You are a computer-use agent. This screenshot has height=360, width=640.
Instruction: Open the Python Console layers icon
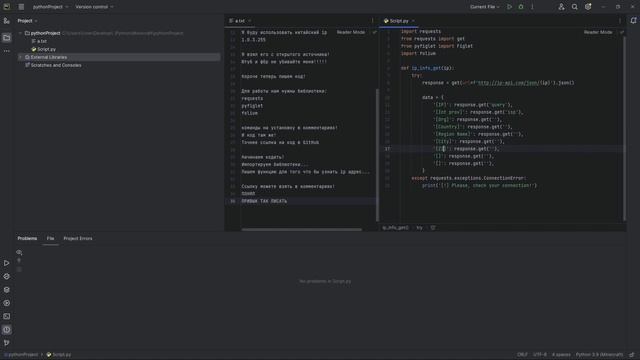pyautogui.click(x=7, y=290)
